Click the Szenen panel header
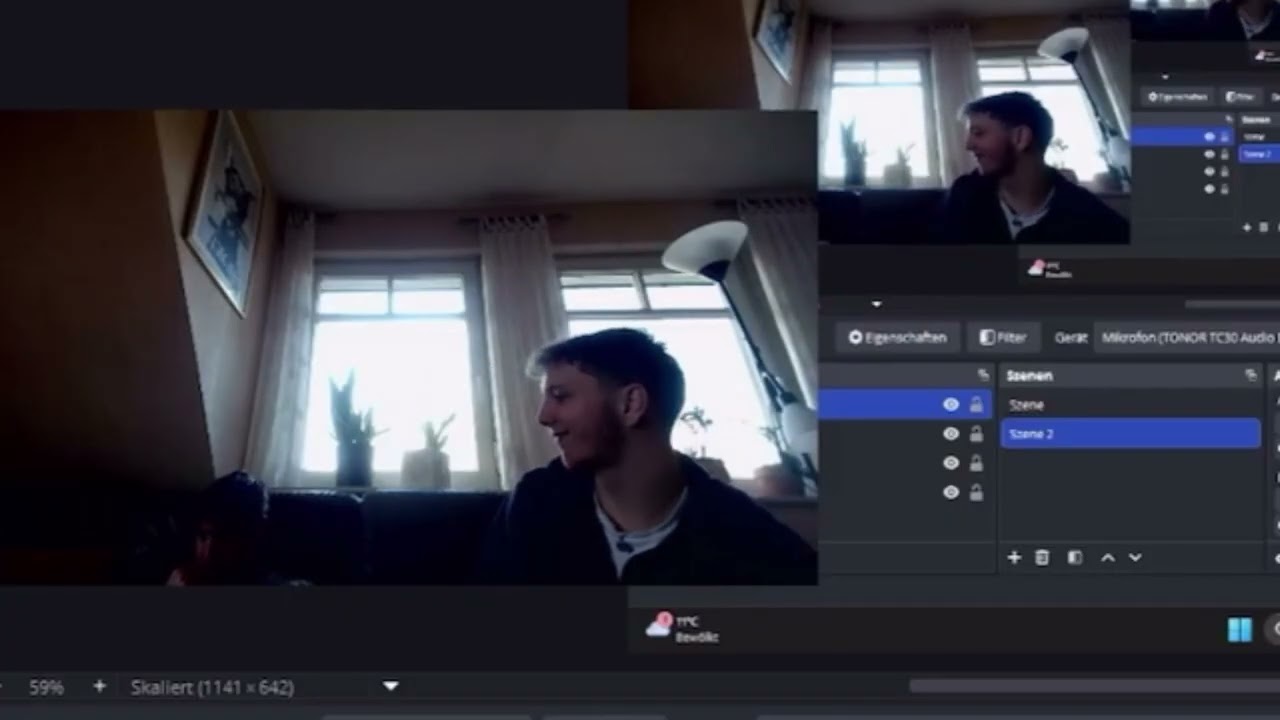This screenshot has width=1280, height=720. pyautogui.click(x=1130, y=375)
